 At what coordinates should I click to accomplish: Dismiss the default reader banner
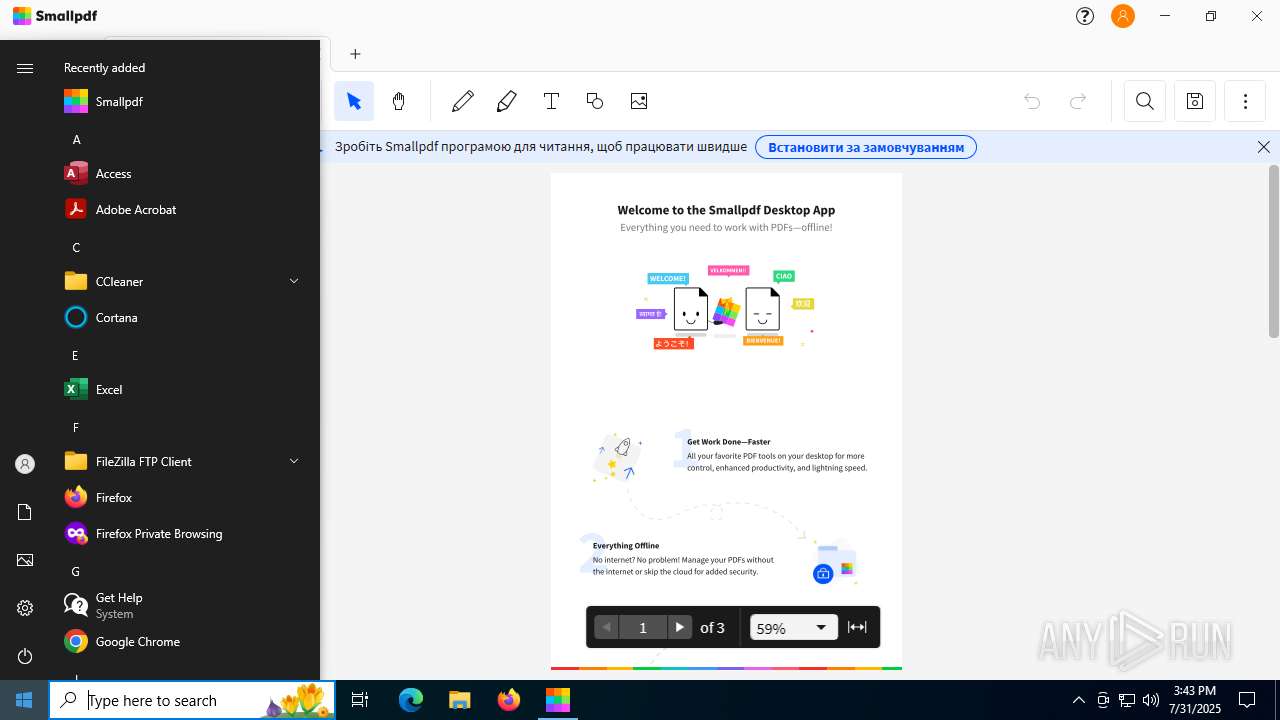(x=1264, y=147)
